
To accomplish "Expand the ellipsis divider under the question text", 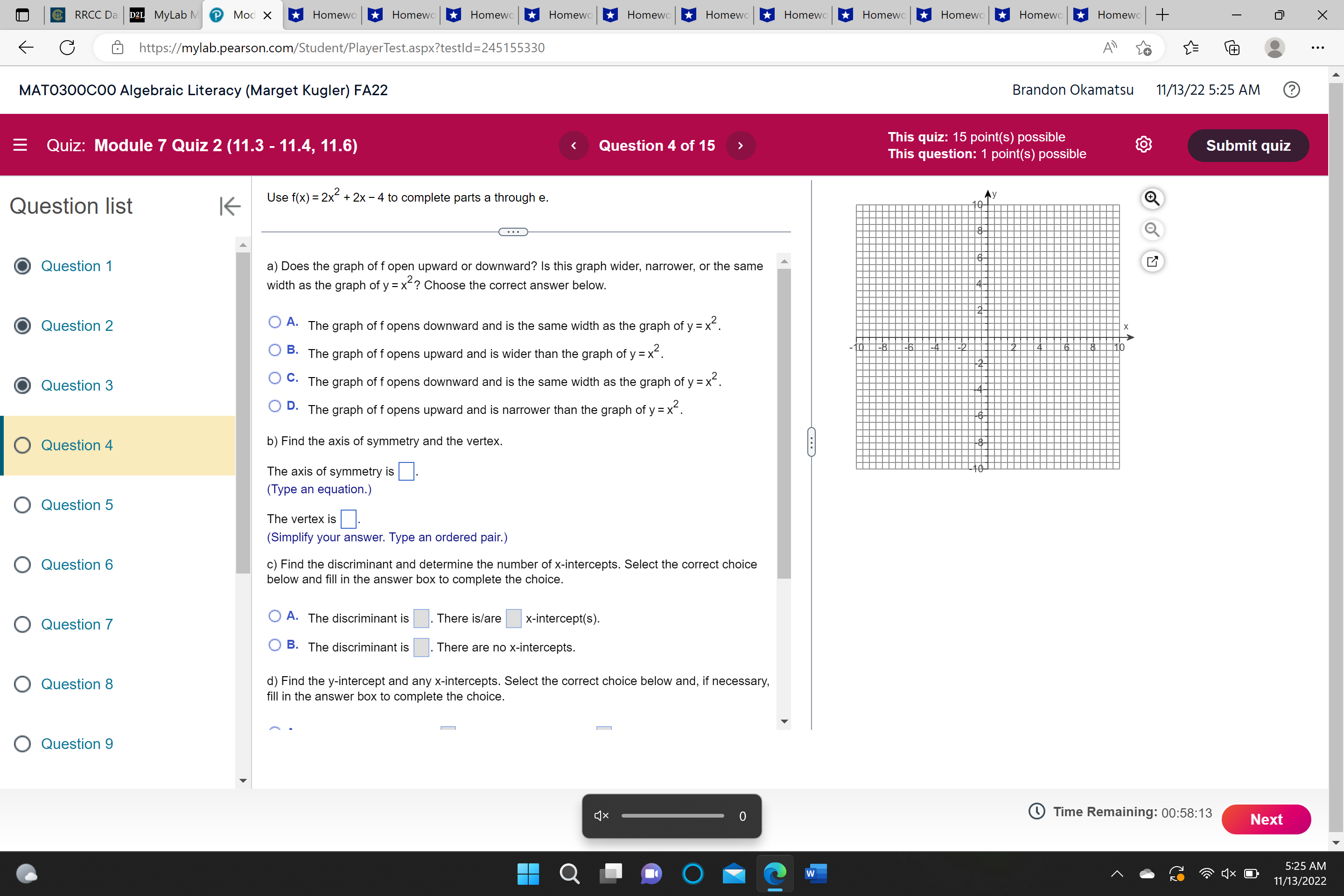I will pos(513,231).
